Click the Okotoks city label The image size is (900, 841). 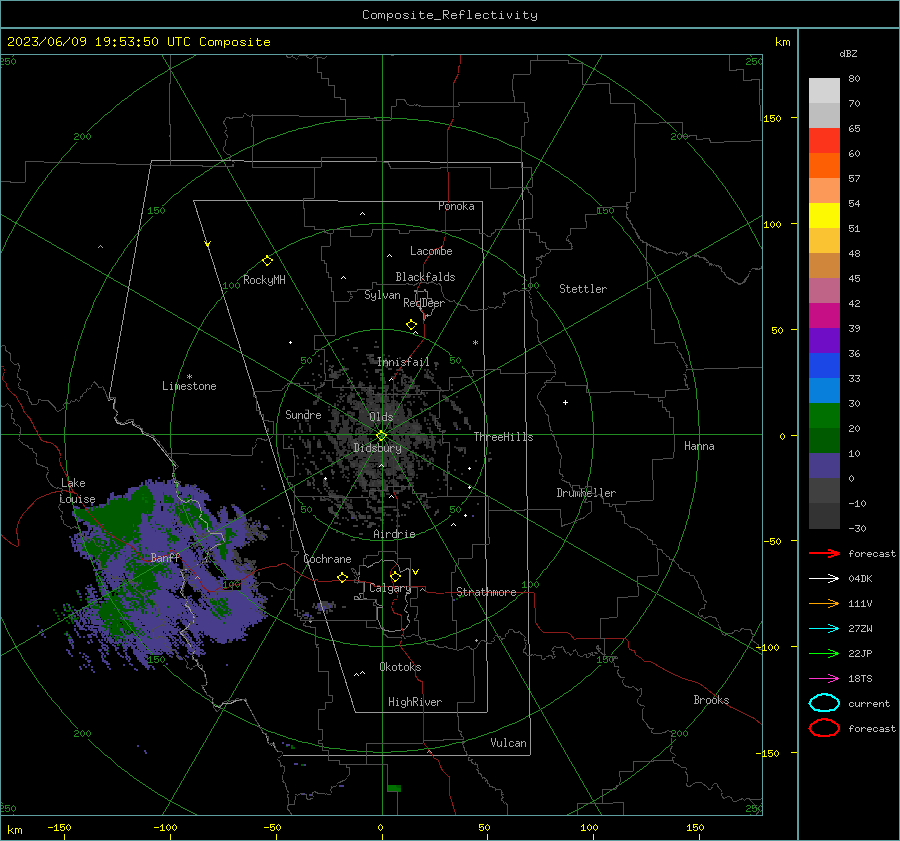(400, 667)
